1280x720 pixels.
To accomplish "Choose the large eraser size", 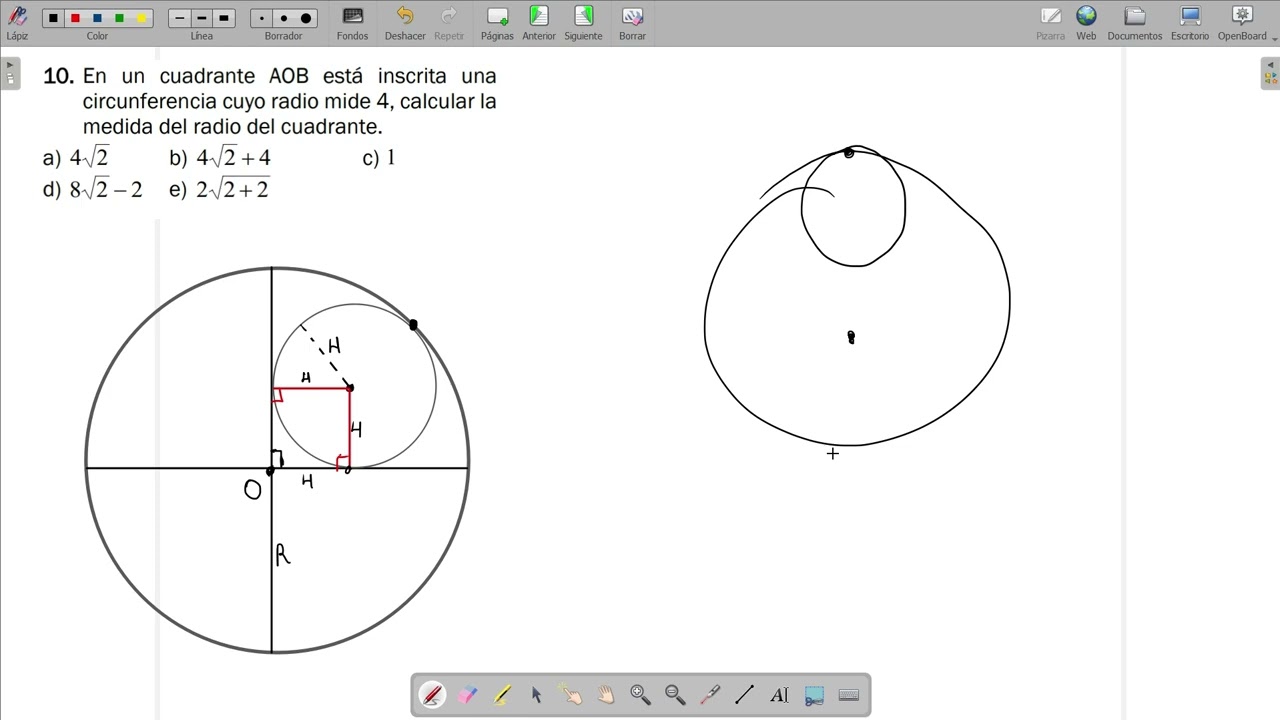I will [306, 18].
